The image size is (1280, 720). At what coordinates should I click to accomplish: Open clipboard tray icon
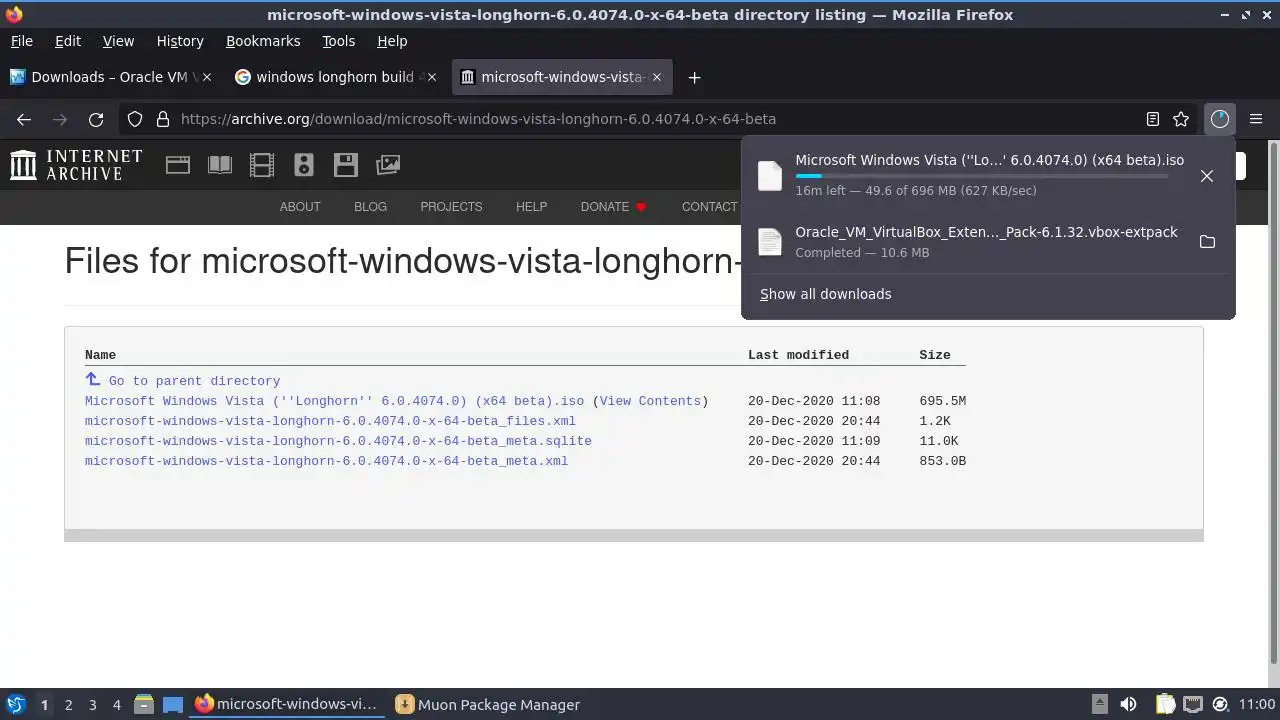1165,704
